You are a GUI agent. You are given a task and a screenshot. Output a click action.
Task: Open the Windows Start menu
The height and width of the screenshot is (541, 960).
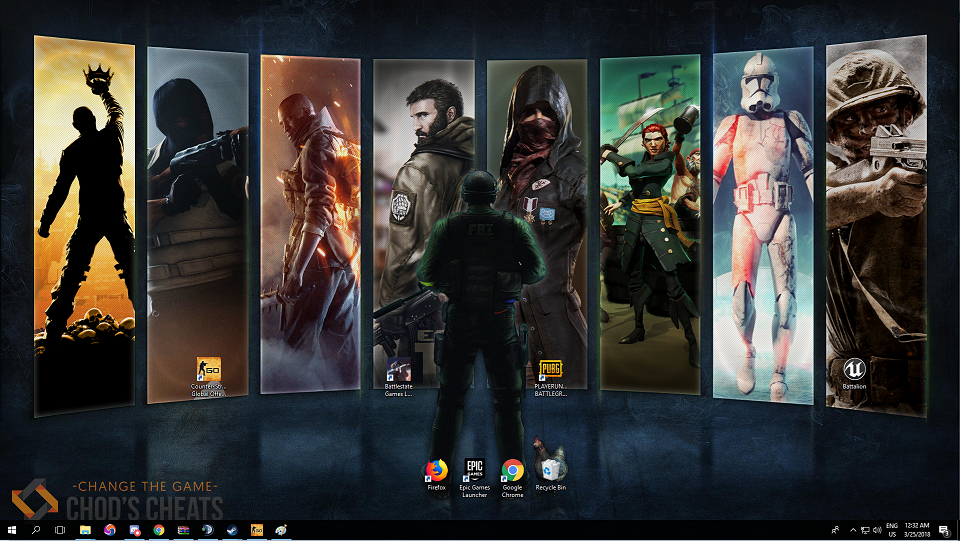[11, 530]
